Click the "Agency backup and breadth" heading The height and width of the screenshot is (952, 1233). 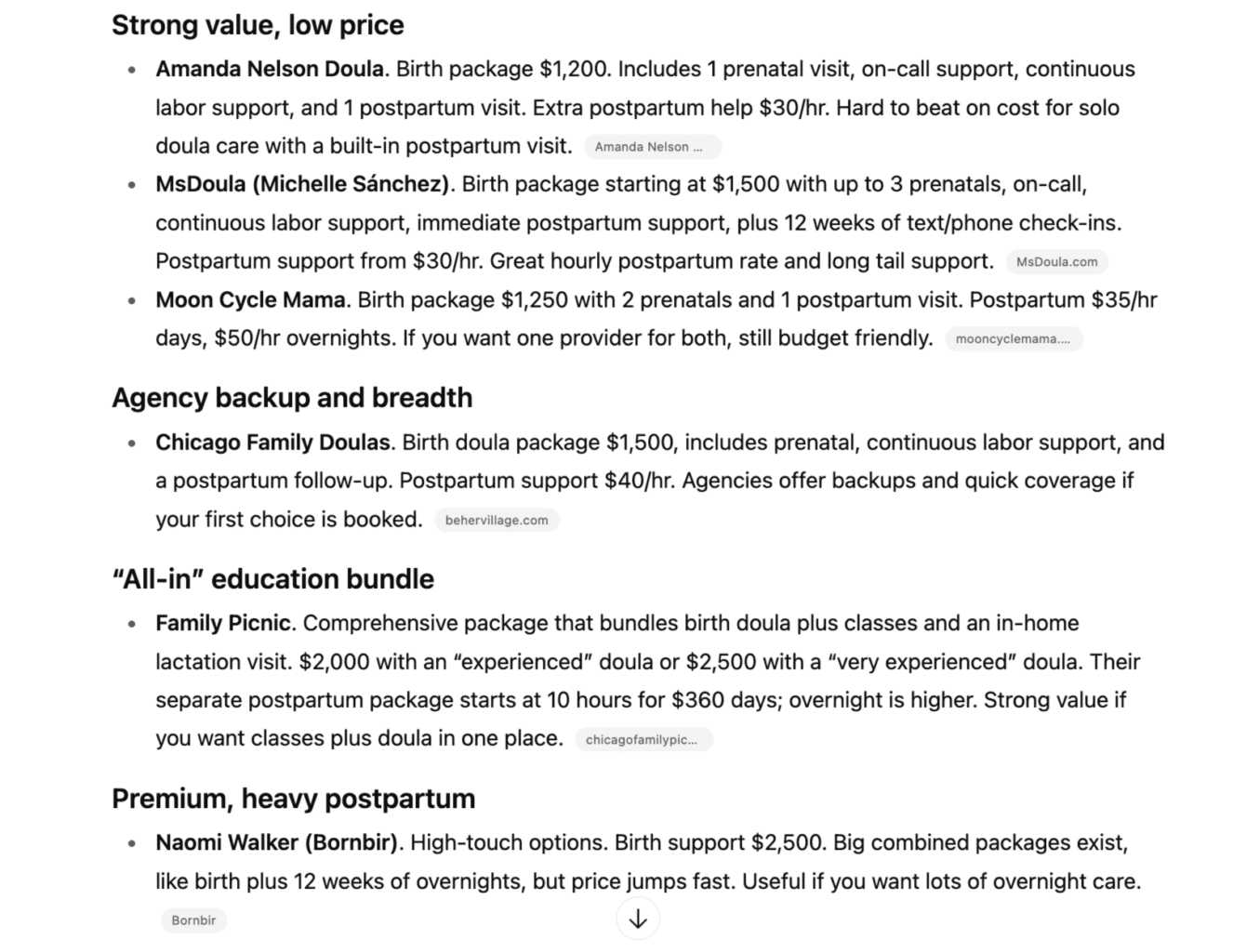tap(292, 398)
